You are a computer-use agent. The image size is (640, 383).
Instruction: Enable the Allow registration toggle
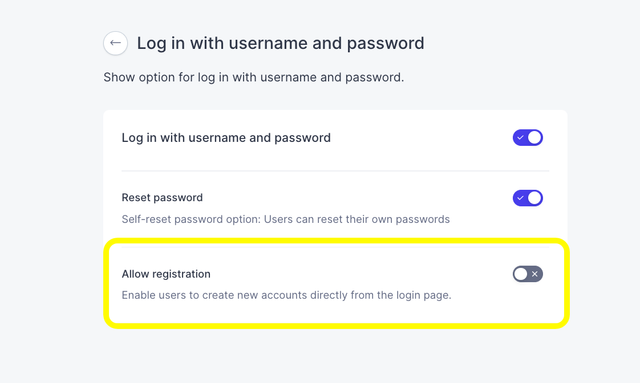[528, 274]
